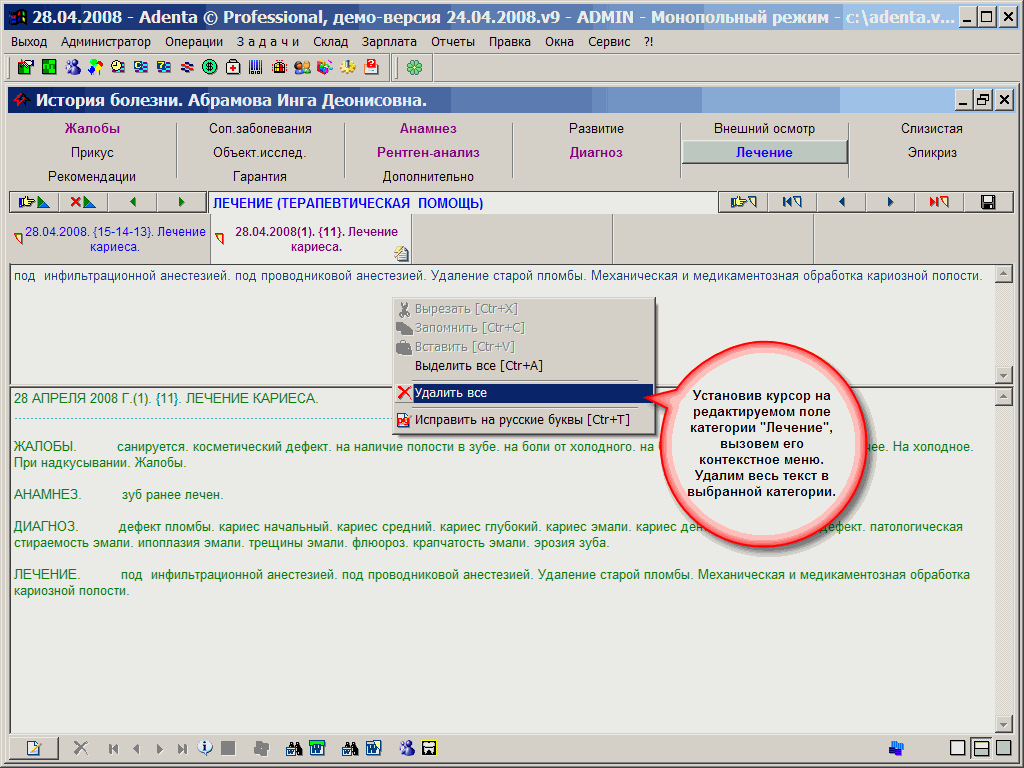Open the Зарплата menu
The image size is (1024, 768).
click(x=390, y=42)
